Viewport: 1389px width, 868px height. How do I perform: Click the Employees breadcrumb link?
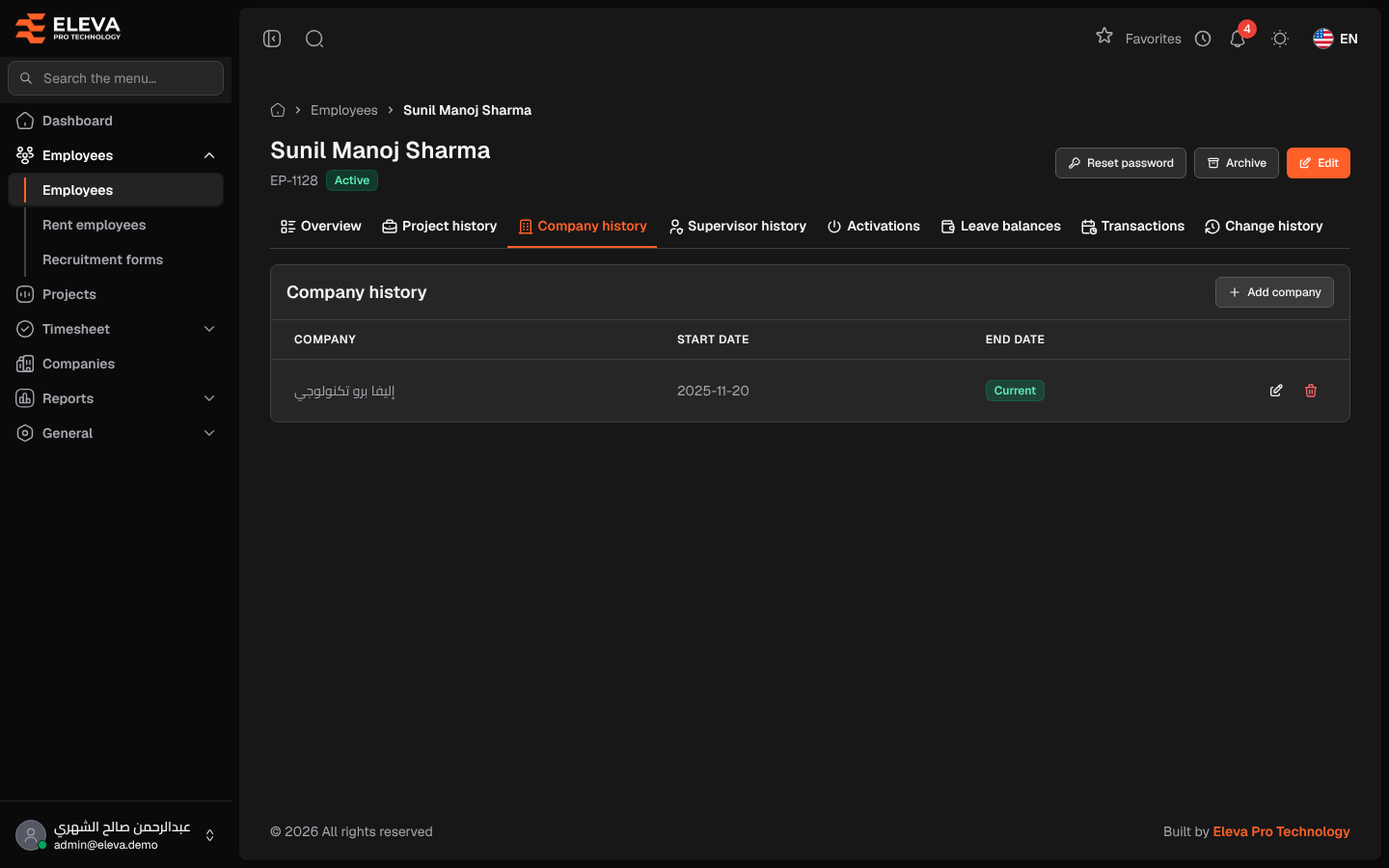pyautogui.click(x=344, y=110)
